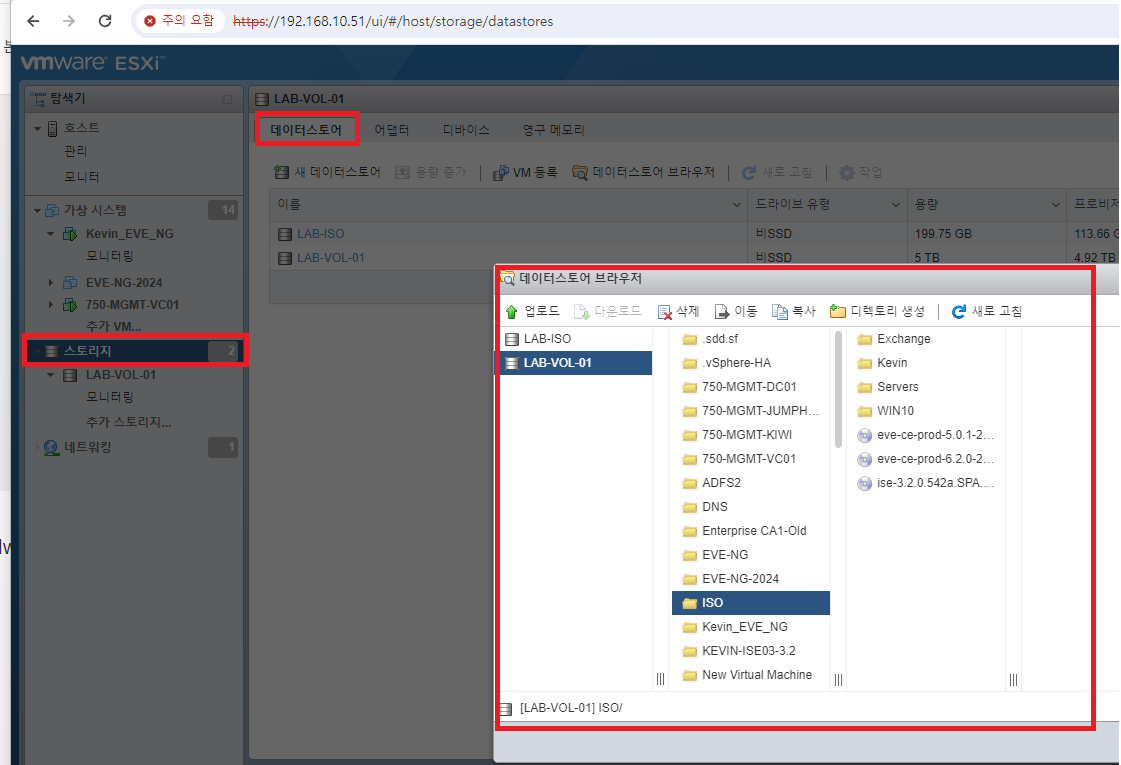Viewport: 1121px width, 765px height.
Task: Select eve-ce-prod-5.0.1 ISO file
Action: point(927,435)
